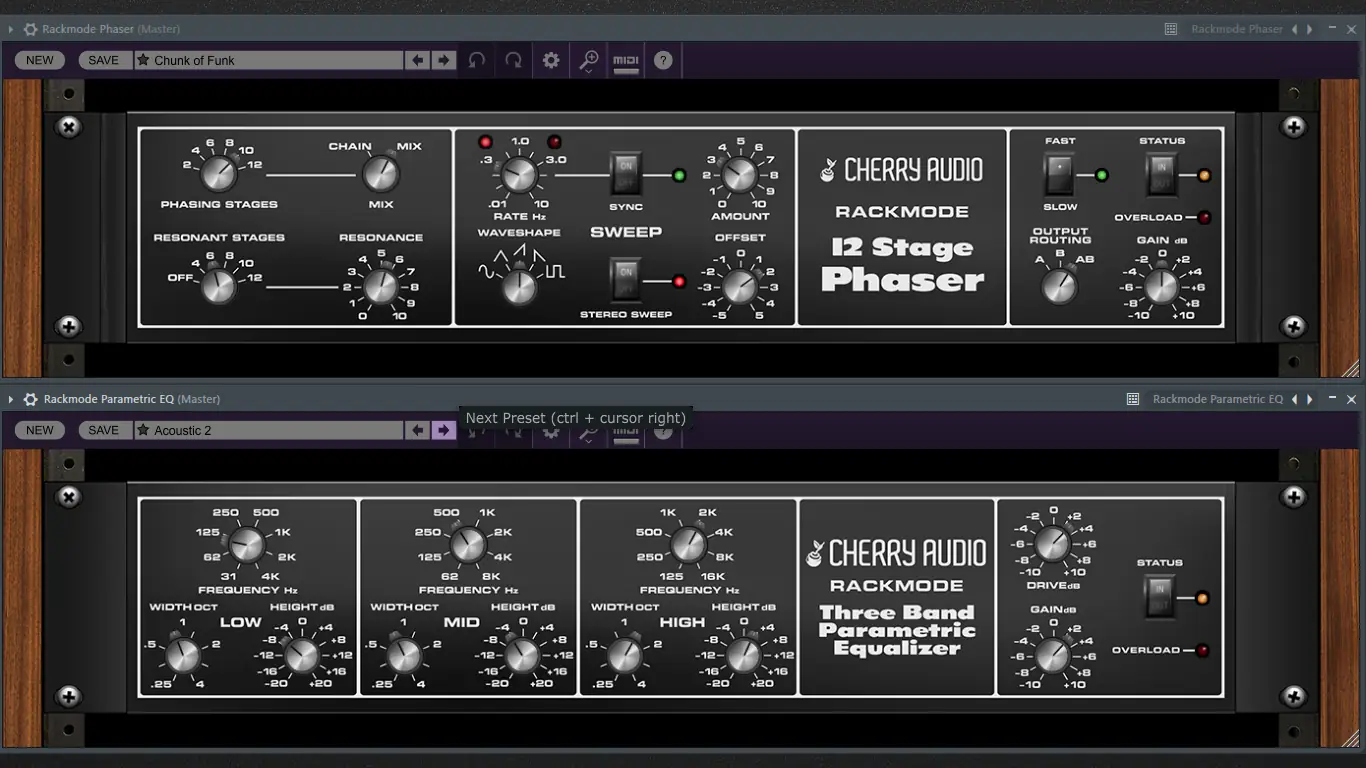Screen dimensions: 1366x768
Task: Open the Rackmode Parametric EQ preset selector label
Action: tap(1218, 400)
